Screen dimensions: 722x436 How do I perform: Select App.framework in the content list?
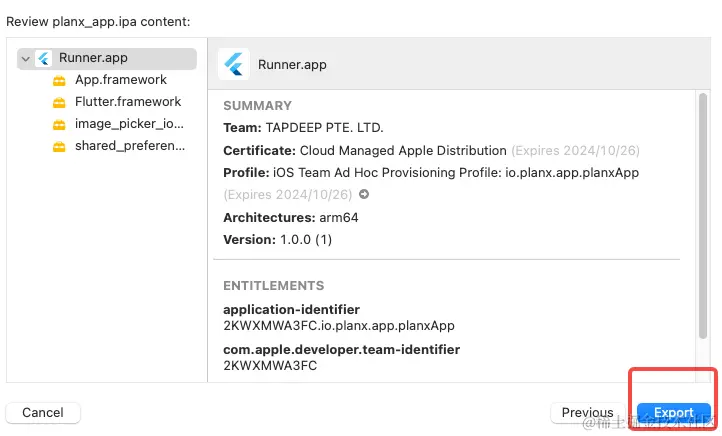point(120,80)
